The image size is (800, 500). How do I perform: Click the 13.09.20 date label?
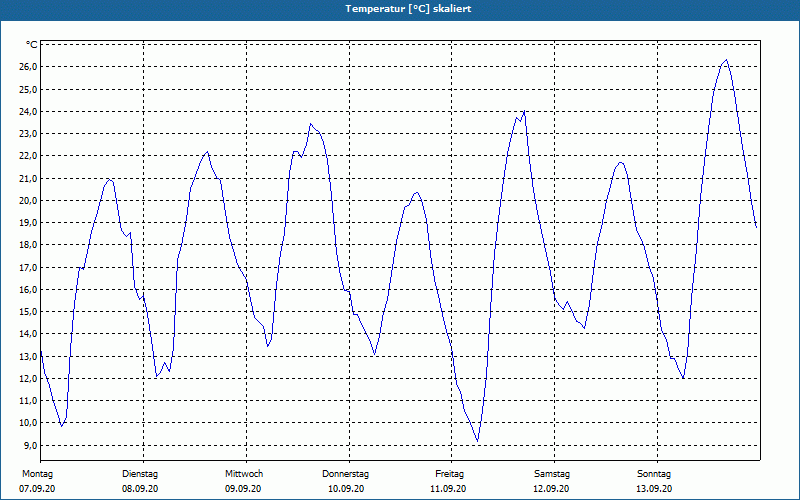coord(654,489)
